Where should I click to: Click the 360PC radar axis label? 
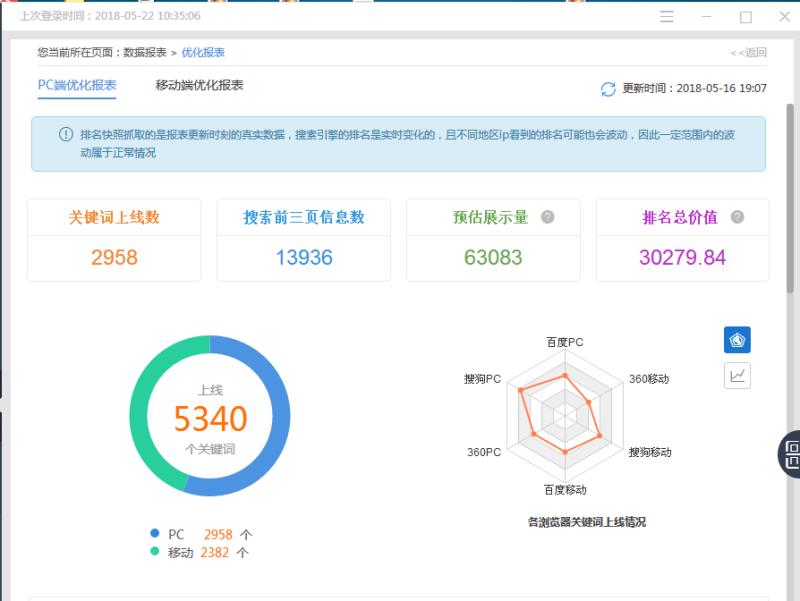click(484, 452)
